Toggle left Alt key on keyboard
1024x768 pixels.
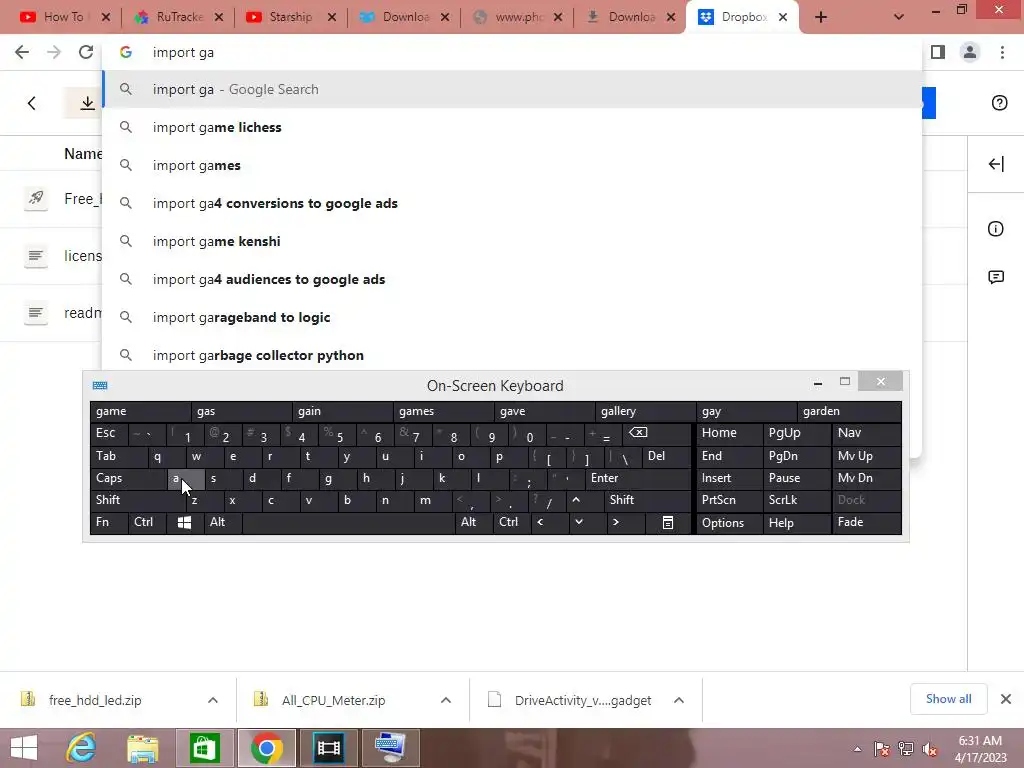223,522
